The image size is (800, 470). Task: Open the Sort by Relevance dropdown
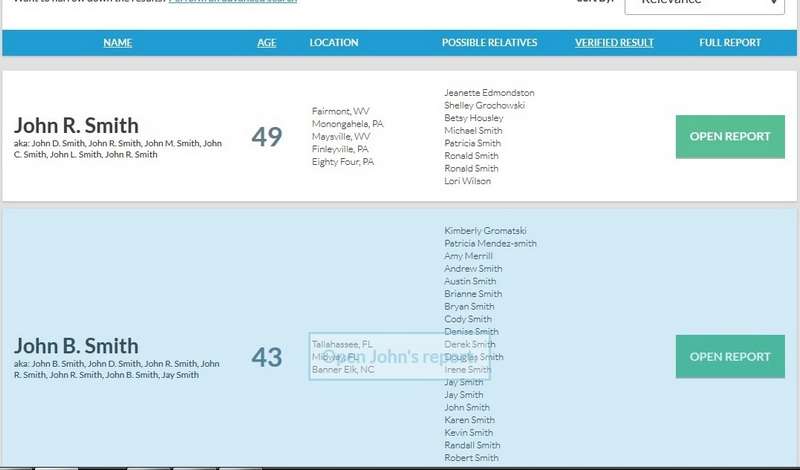point(704,5)
